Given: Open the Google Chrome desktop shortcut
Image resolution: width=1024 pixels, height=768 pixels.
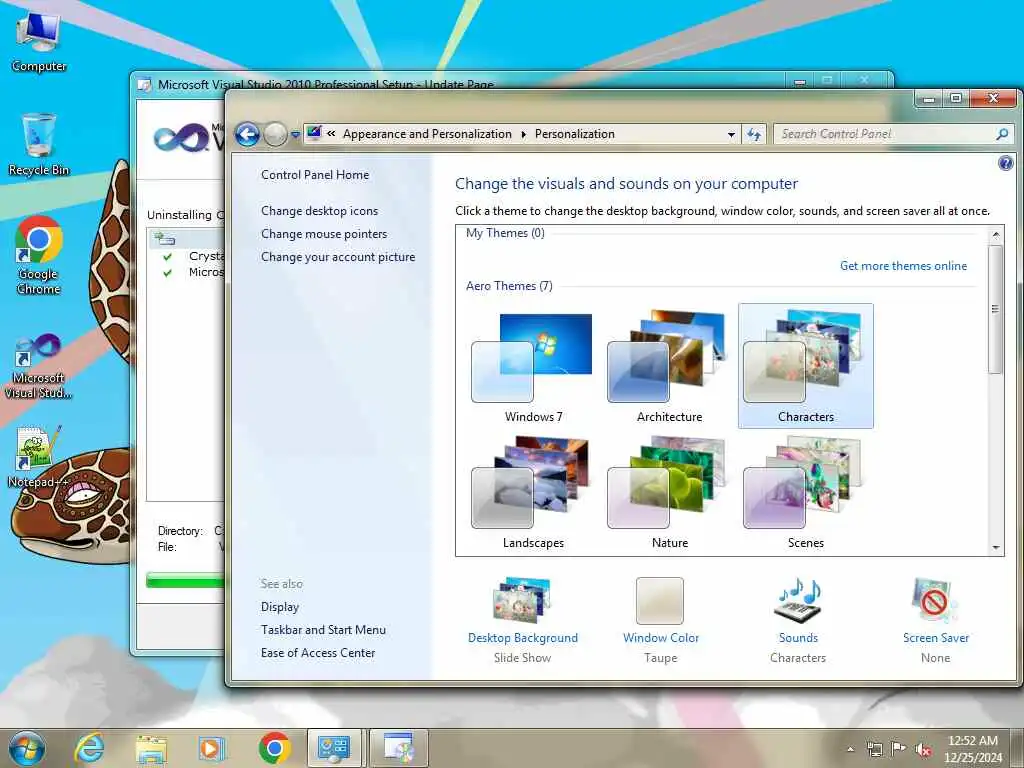Looking at the screenshot, I should pos(39,255).
